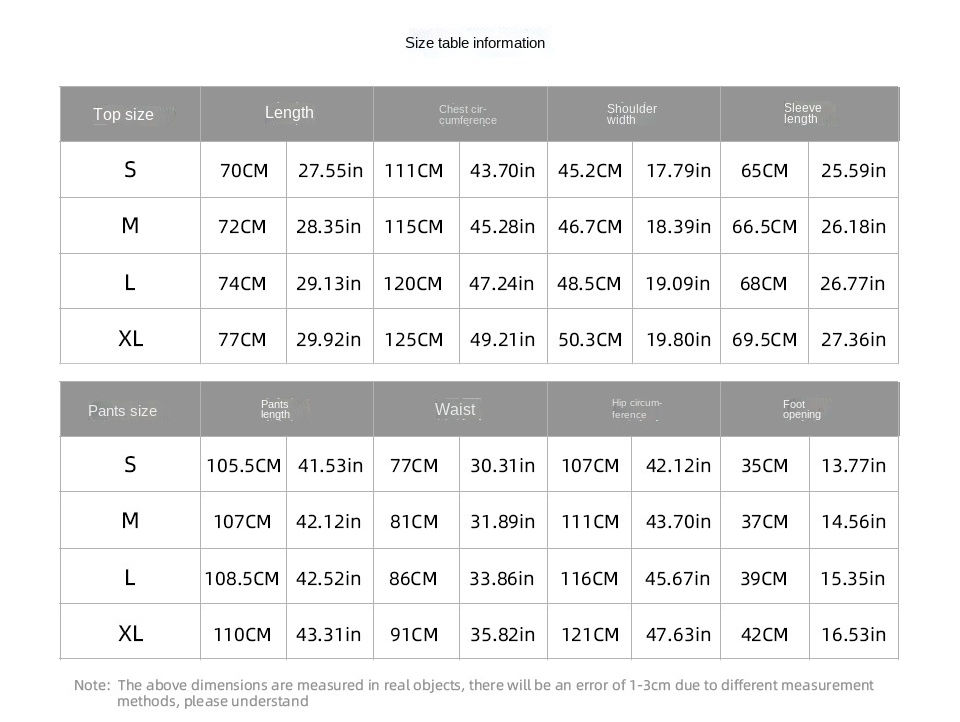Click the 'Hip circumference' column header
Screen dimensions: 960x722
click(637, 408)
